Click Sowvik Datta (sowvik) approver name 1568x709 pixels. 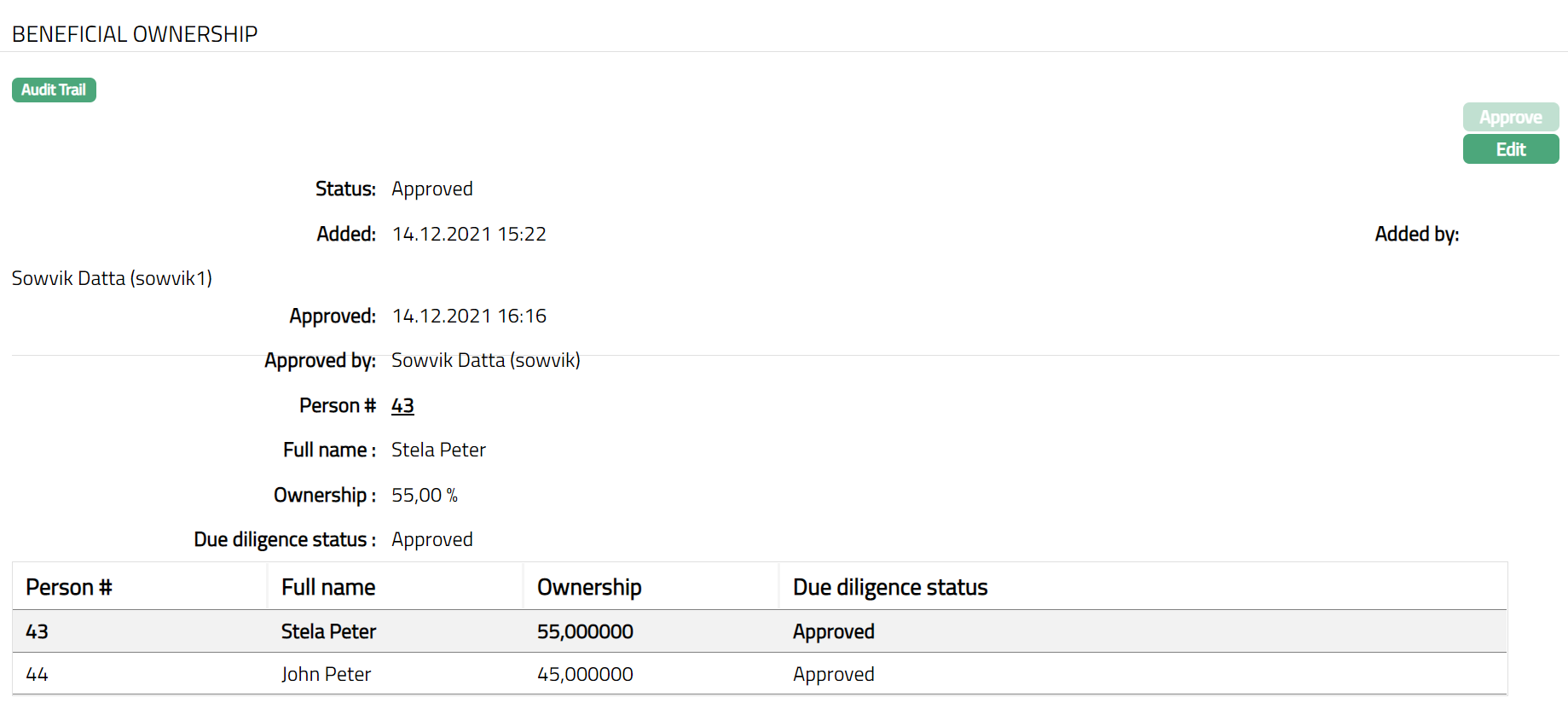pos(485,360)
